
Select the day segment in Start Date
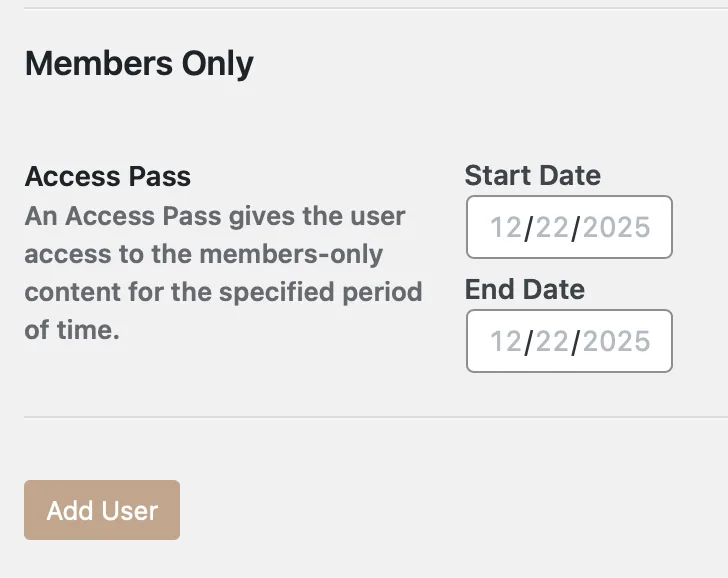click(552, 227)
